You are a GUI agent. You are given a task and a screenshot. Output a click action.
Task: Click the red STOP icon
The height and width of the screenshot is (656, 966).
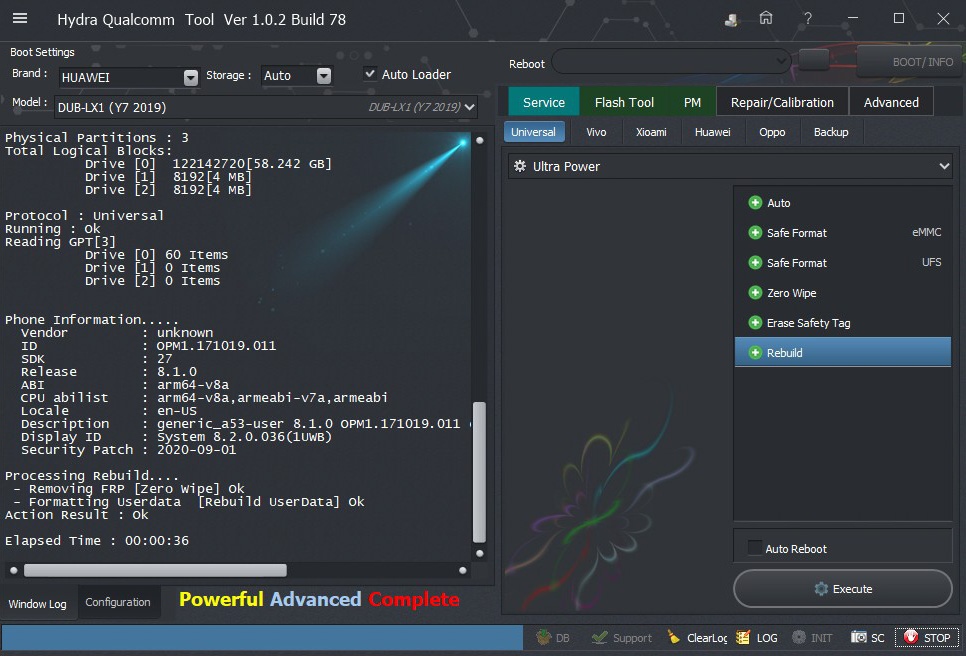click(x=911, y=637)
